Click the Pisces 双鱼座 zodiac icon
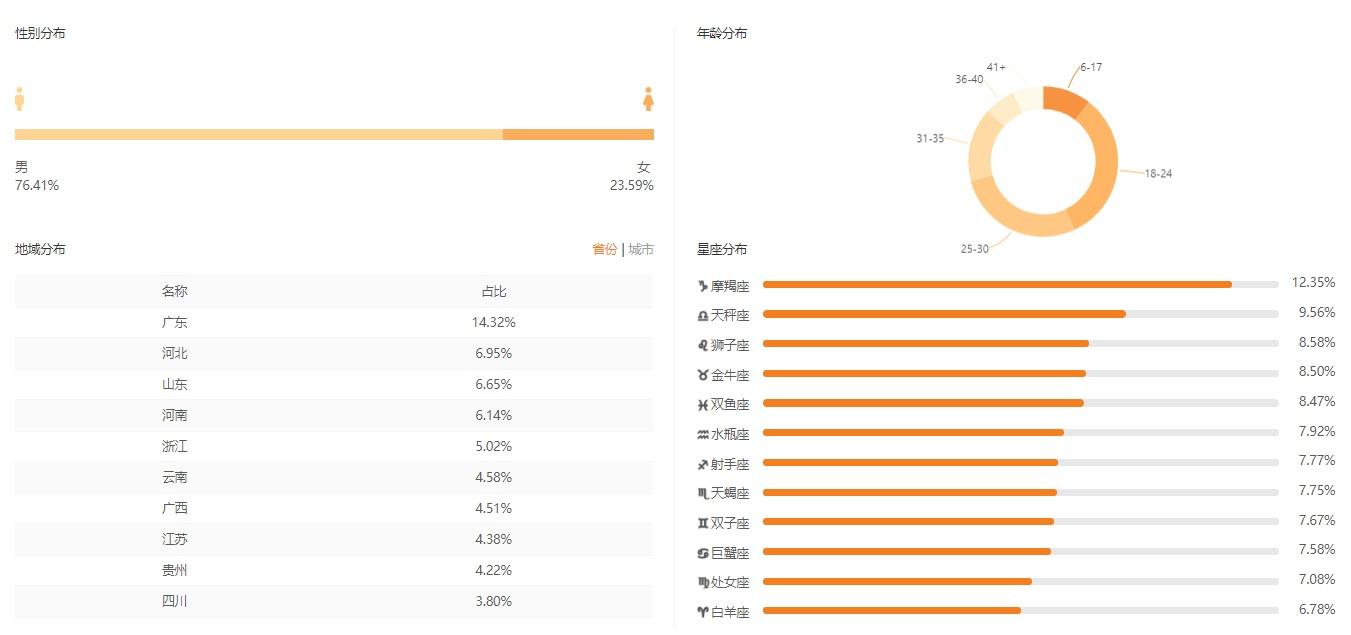This screenshot has height=635, width=1351. tap(703, 405)
